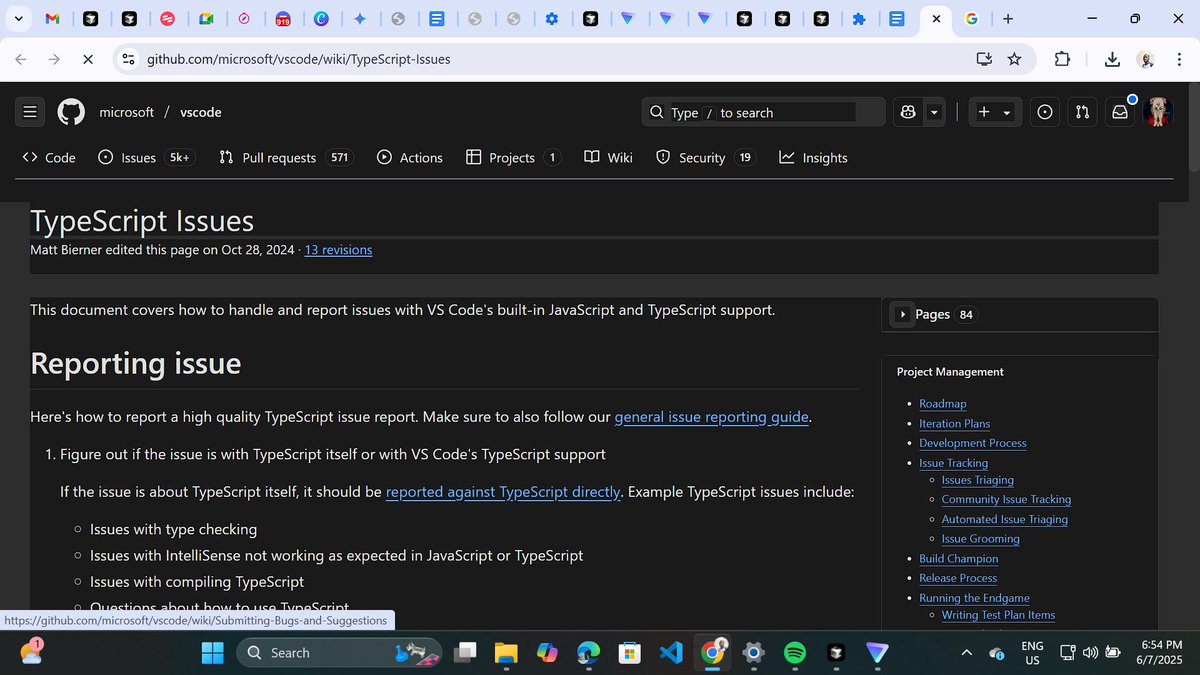Open File Explorer from taskbar

click(x=507, y=652)
